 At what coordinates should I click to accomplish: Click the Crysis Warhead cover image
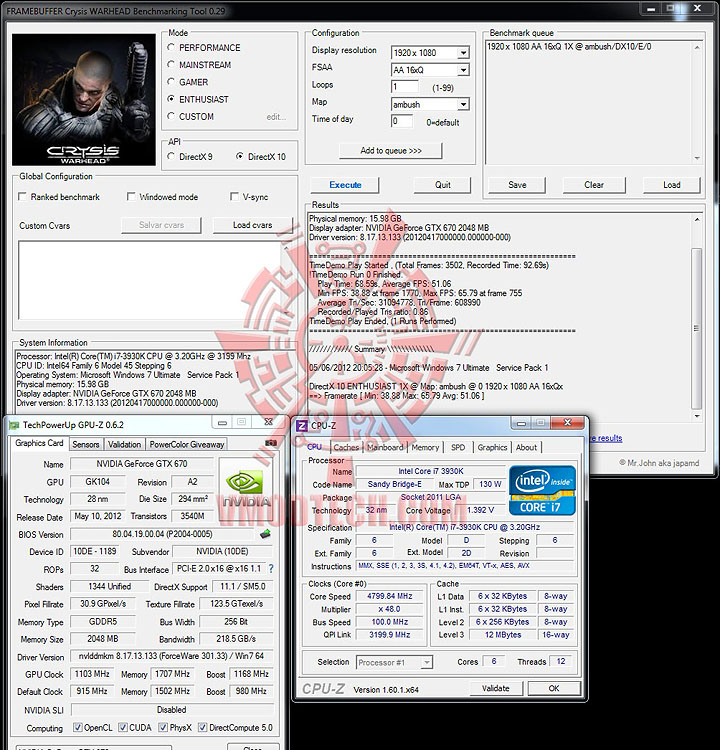pos(84,99)
